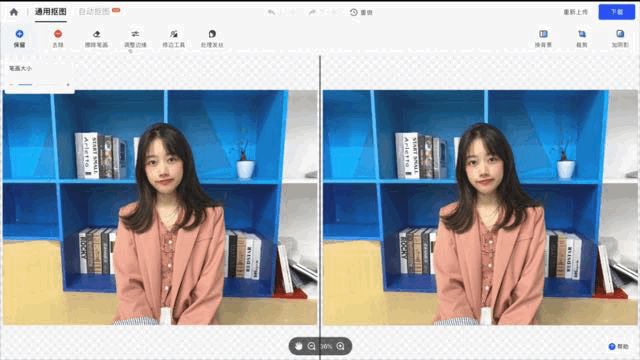Click the redo arrow in top bar
Screen dimensions: 640x360
[x=312, y=12]
